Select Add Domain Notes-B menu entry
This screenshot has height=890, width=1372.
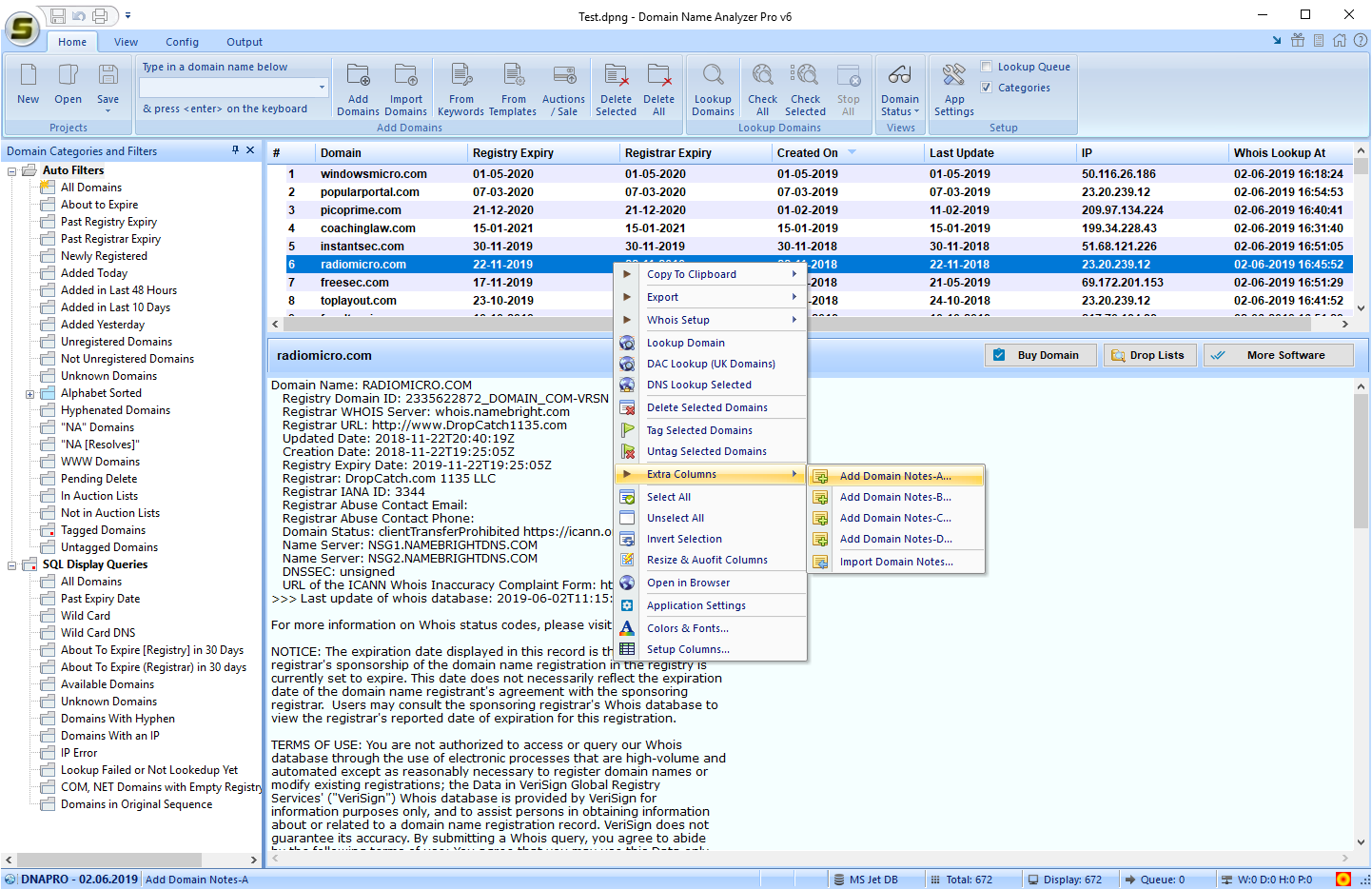pyautogui.click(x=895, y=497)
